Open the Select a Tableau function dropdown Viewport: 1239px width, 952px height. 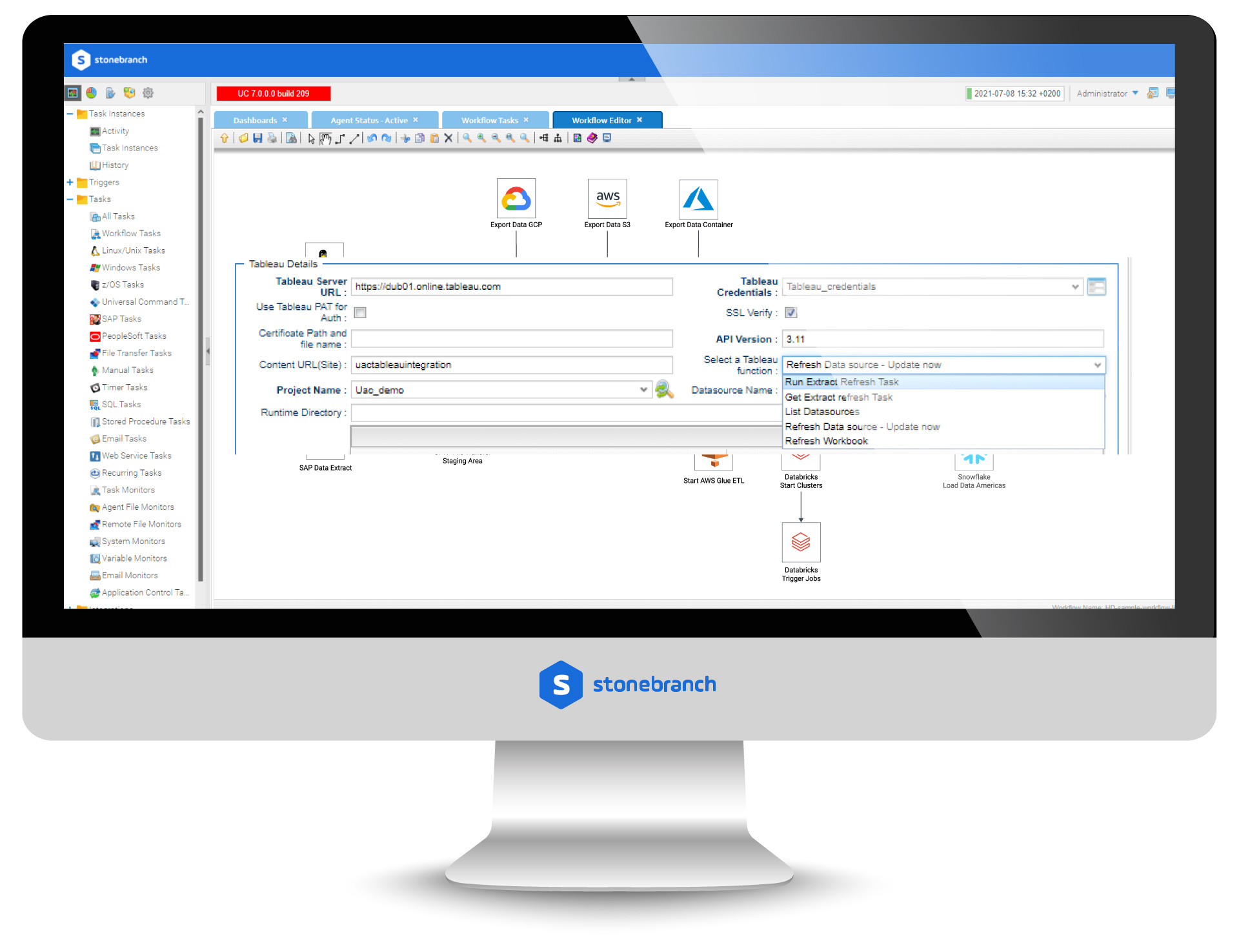pyautogui.click(x=939, y=363)
